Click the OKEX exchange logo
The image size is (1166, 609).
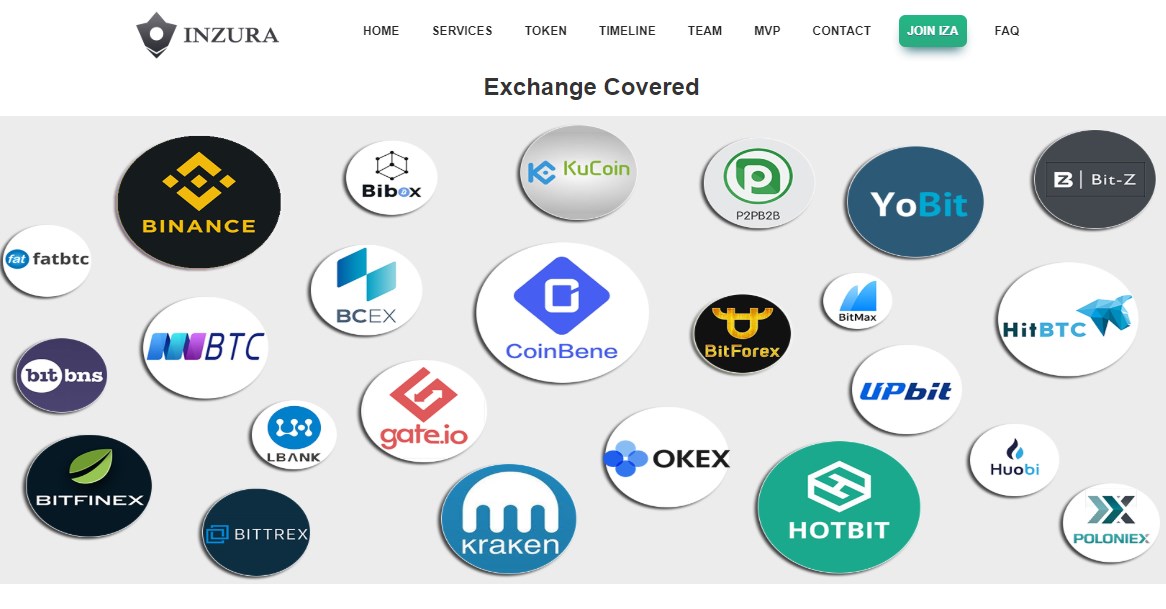[x=667, y=457]
